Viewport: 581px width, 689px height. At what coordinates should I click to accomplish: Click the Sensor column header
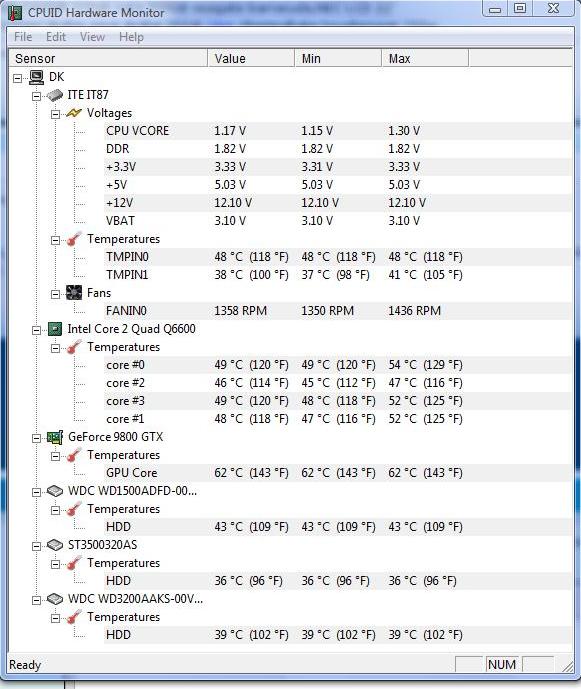point(108,58)
